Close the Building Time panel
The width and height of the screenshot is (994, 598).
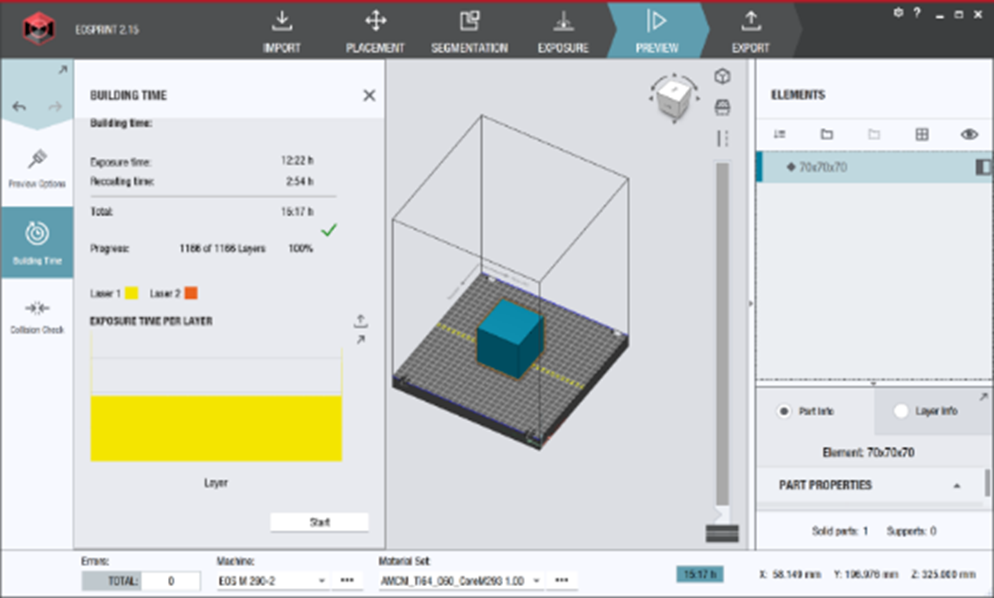(369, 95)
